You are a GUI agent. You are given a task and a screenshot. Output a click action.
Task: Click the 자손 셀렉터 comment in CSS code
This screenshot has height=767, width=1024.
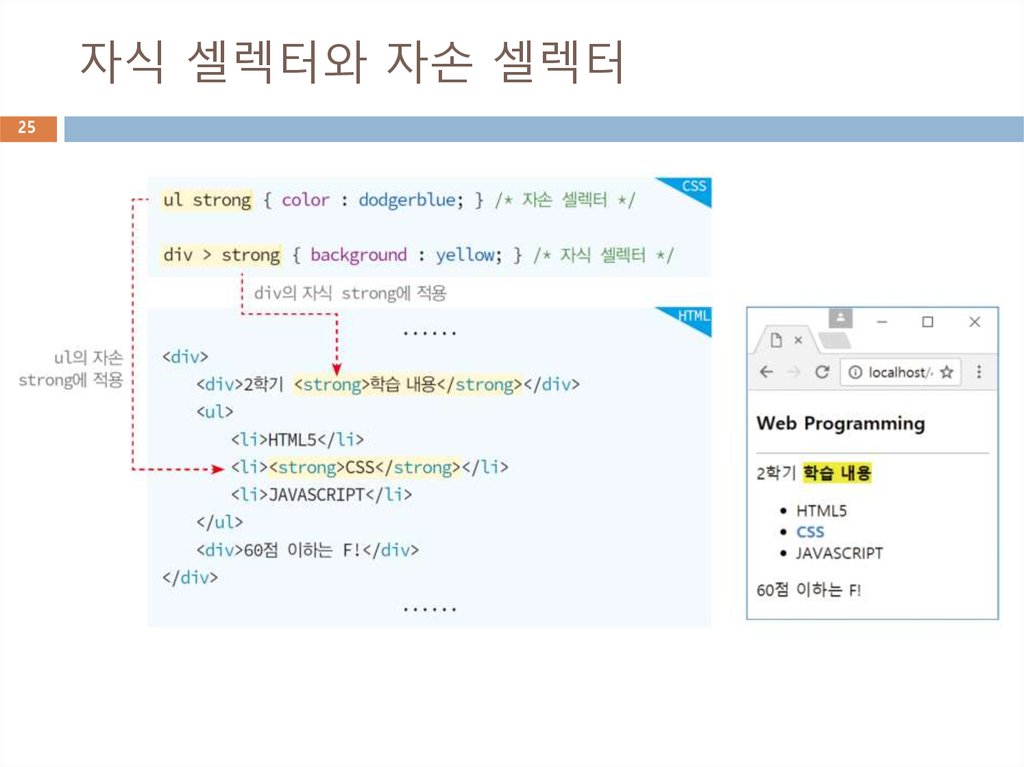(565, 200)
